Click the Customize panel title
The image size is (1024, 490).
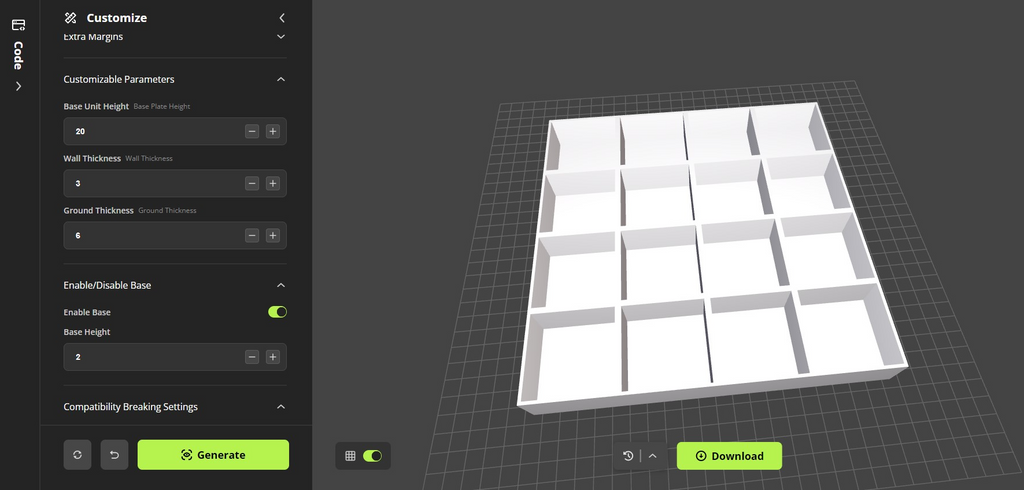(117, 18)
